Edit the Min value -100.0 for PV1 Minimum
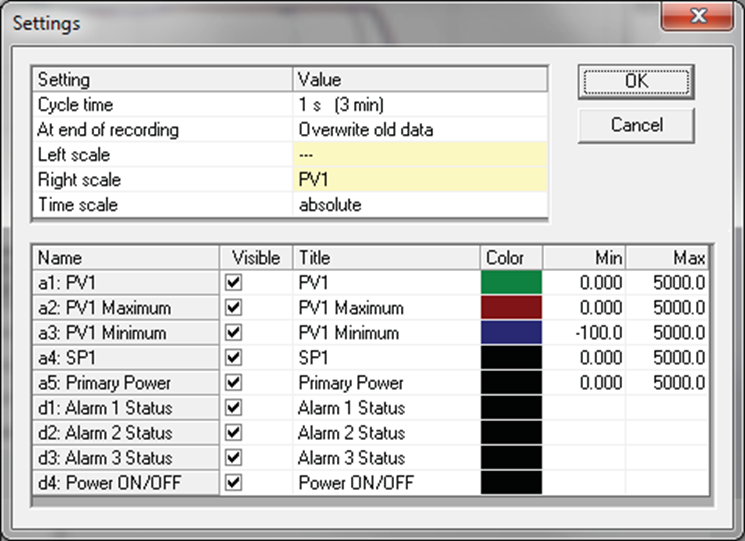 pyautogui.click(x=584, y=332)
